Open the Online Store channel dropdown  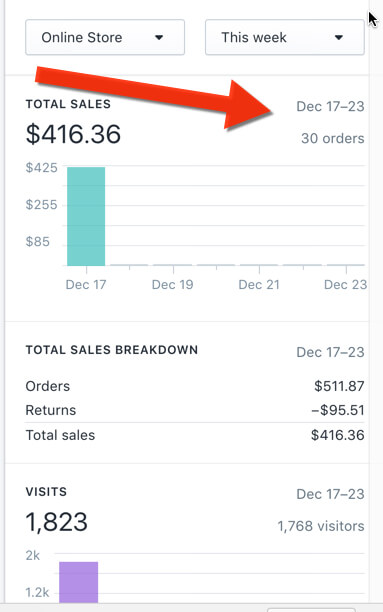pyautogui.click(x=105, y=37)
